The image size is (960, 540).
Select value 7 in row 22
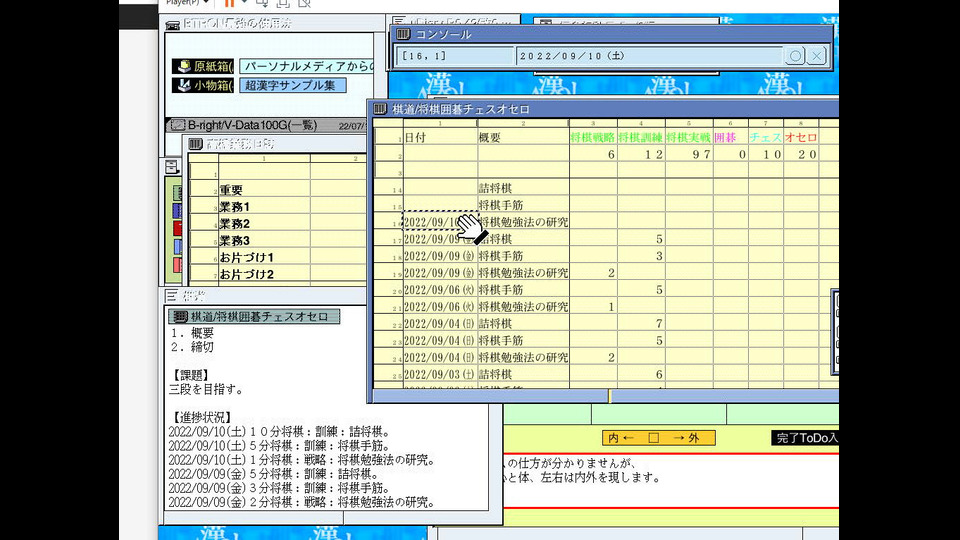tap(641, 323)
